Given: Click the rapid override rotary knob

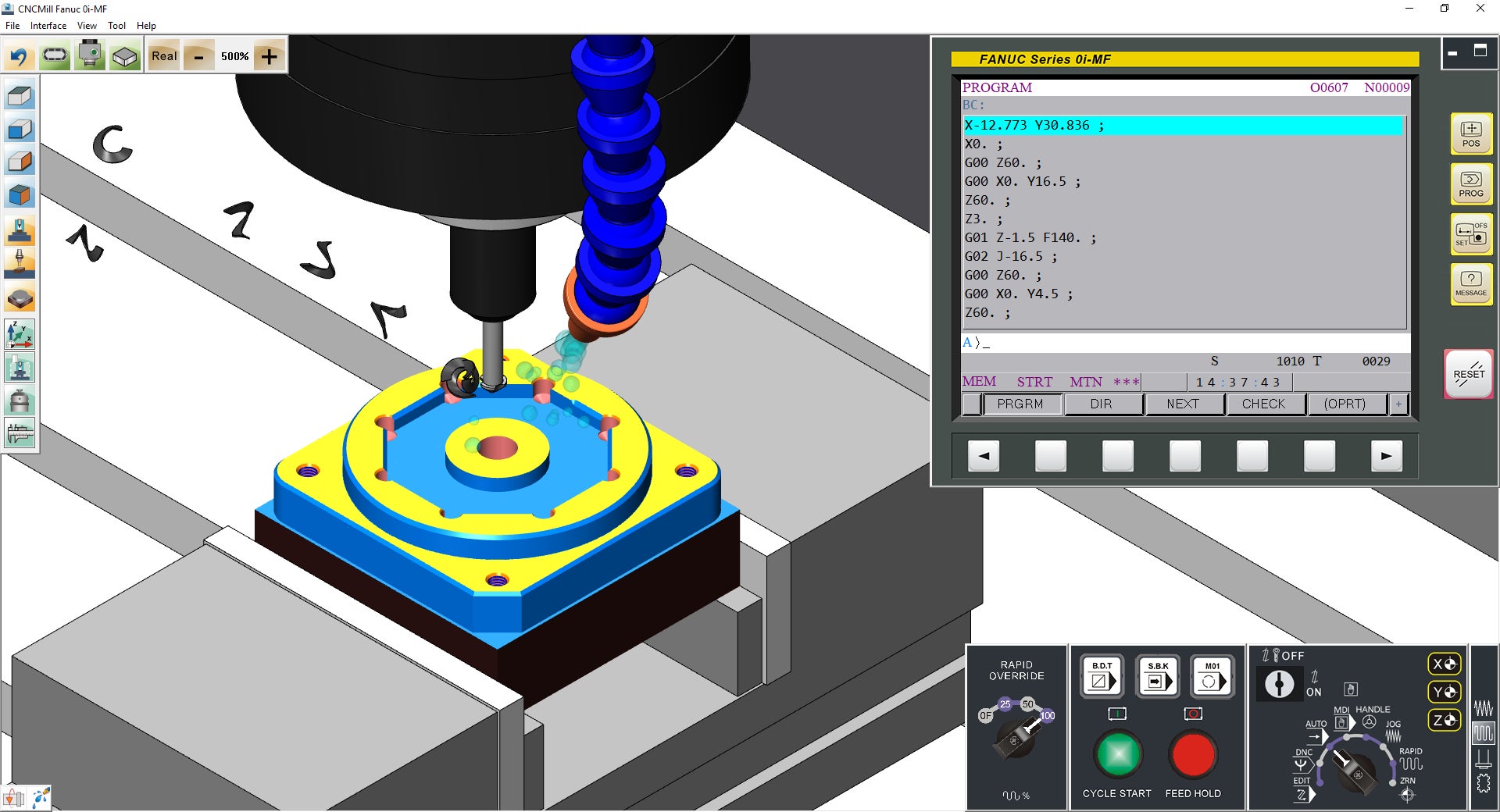Looking at the screenshot, I should pos(1016,738).
